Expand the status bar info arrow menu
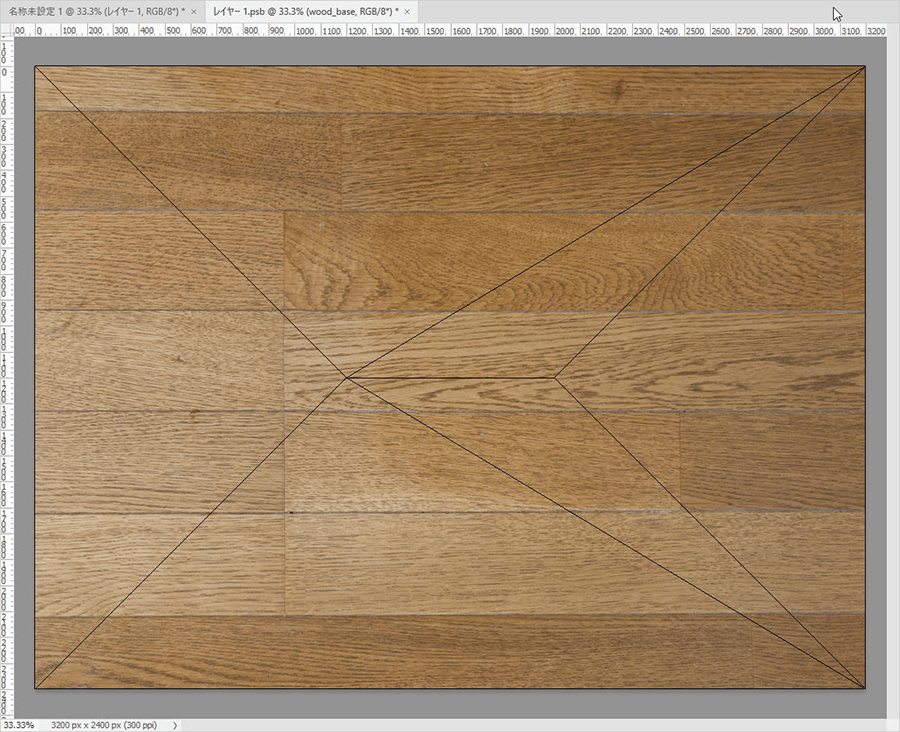The height and width of the screenshot is (732, 900). [175, 724]
